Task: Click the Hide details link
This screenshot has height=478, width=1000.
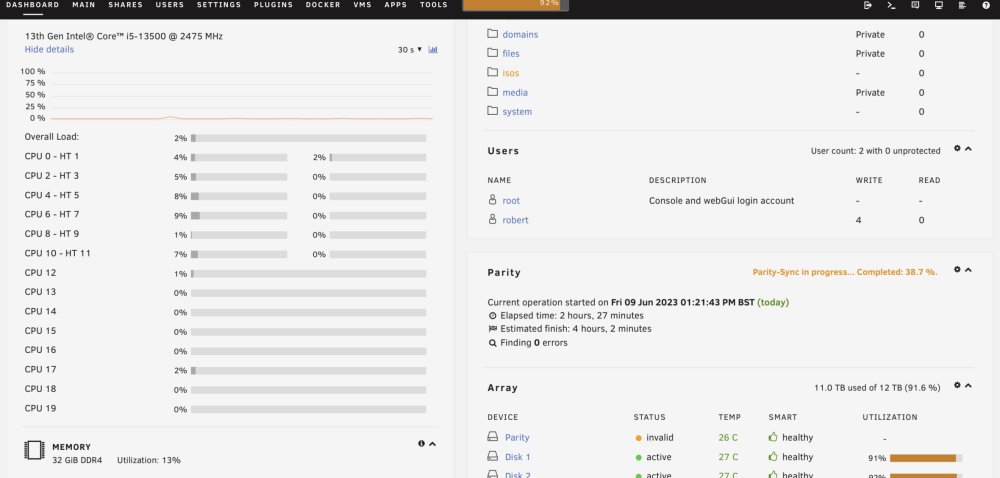Action: click(x=49, y=49)
